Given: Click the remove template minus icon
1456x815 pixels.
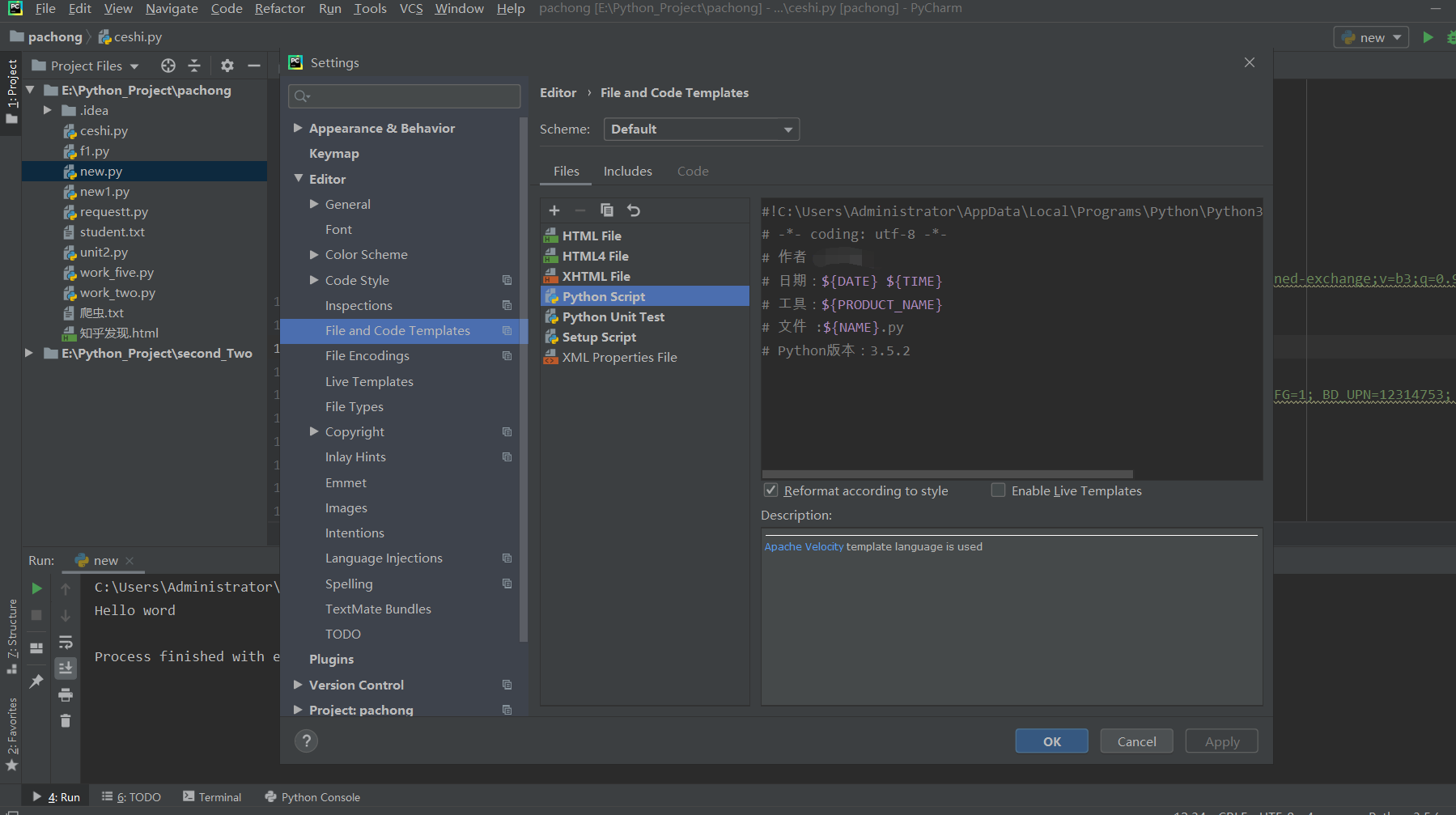Looking at the screenshot, I should 580,210.
